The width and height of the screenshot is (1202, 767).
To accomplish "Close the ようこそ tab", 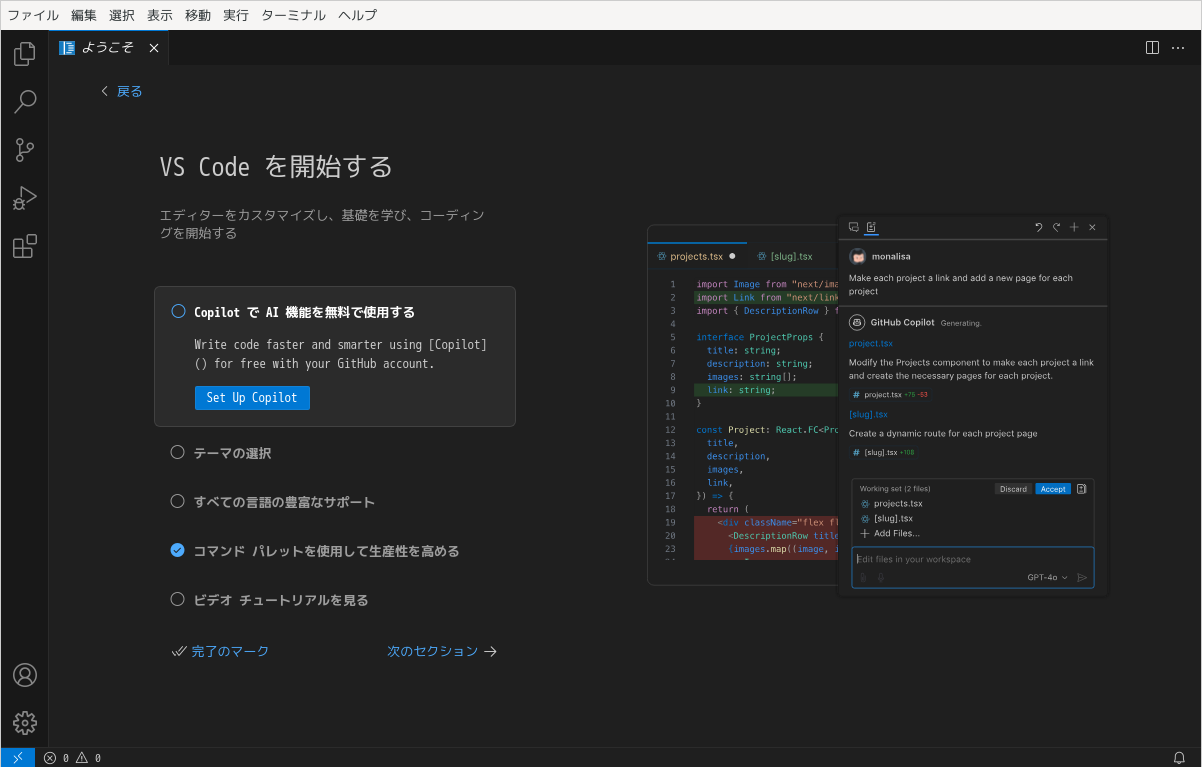I will click(154, 48).
